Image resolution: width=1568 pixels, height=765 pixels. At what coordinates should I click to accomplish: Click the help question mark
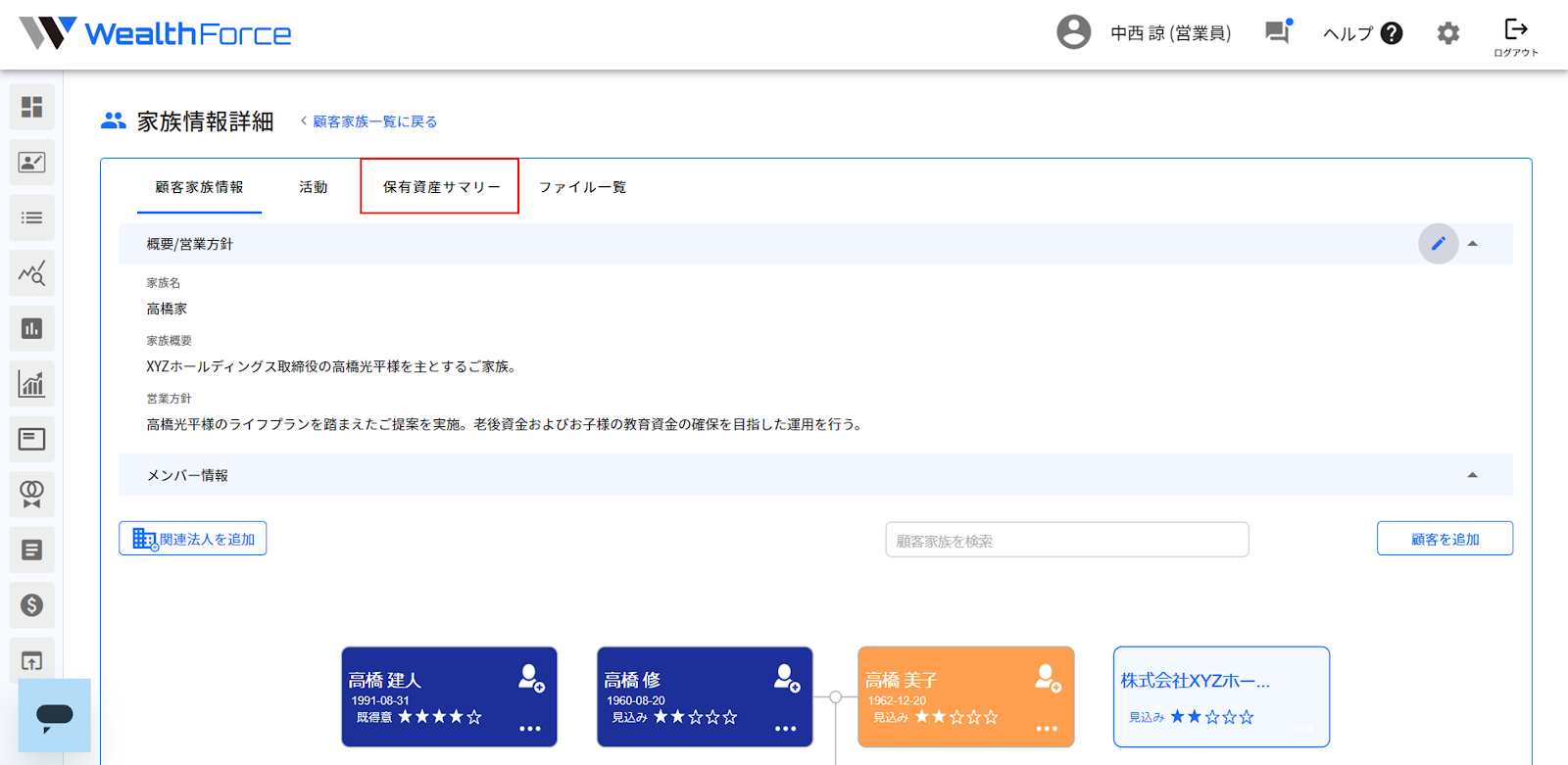tap(1392, 33)
